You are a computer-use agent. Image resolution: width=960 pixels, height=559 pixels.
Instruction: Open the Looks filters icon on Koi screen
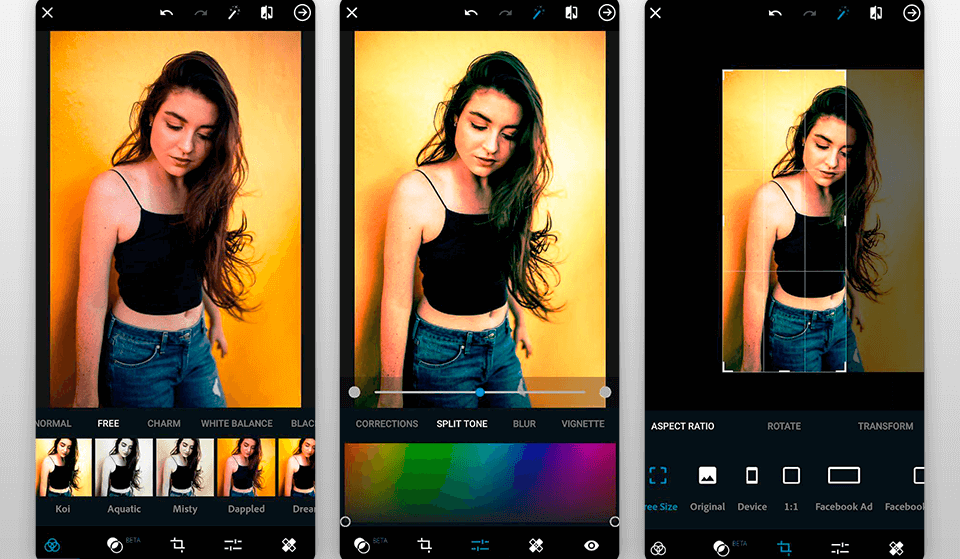[54, 546]
